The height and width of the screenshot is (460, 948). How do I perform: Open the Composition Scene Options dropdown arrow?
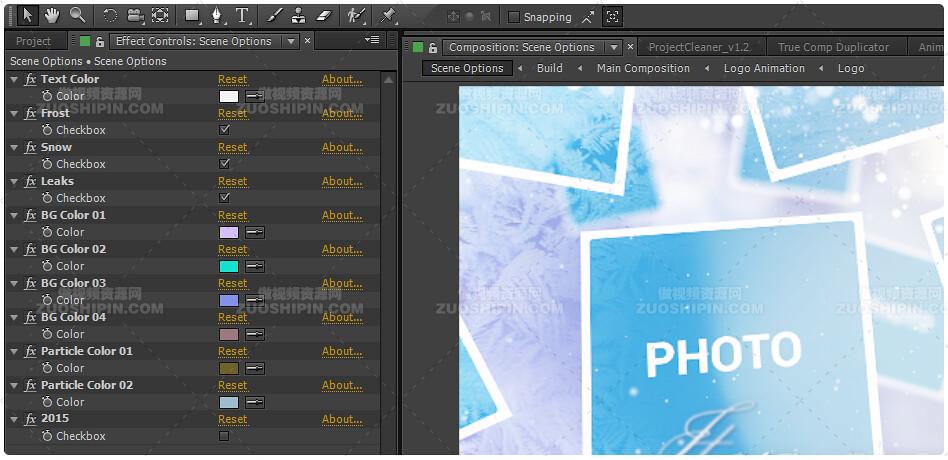(613, 47)
